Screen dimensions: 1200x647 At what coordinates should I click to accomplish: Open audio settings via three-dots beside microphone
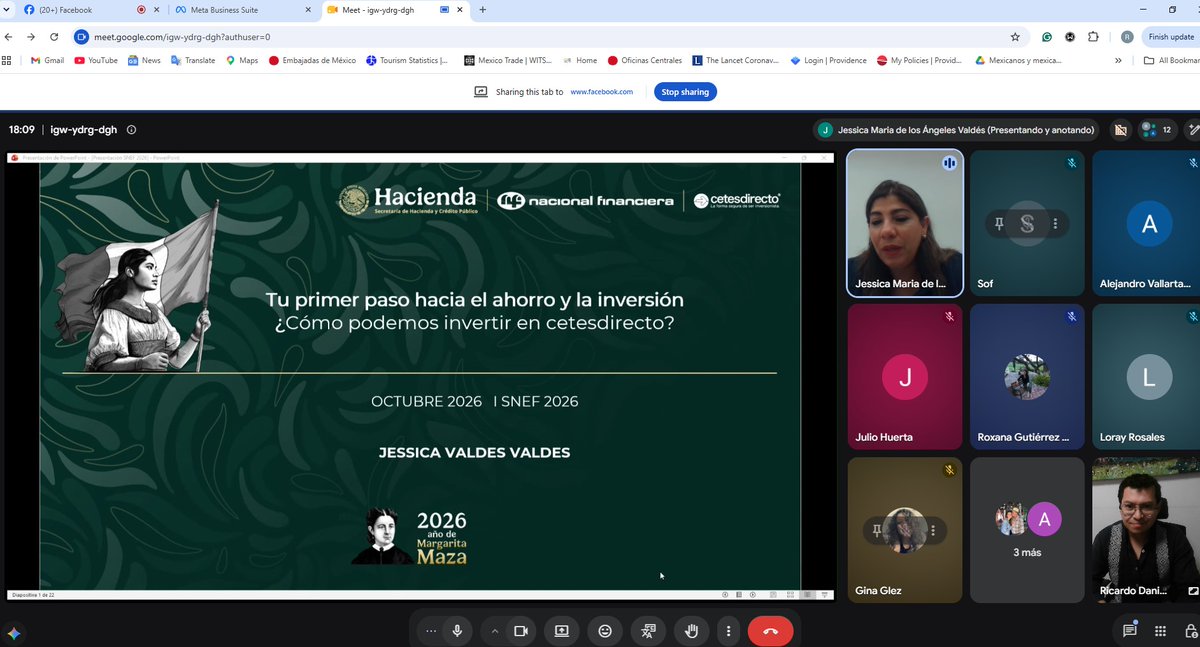(431, 631)
